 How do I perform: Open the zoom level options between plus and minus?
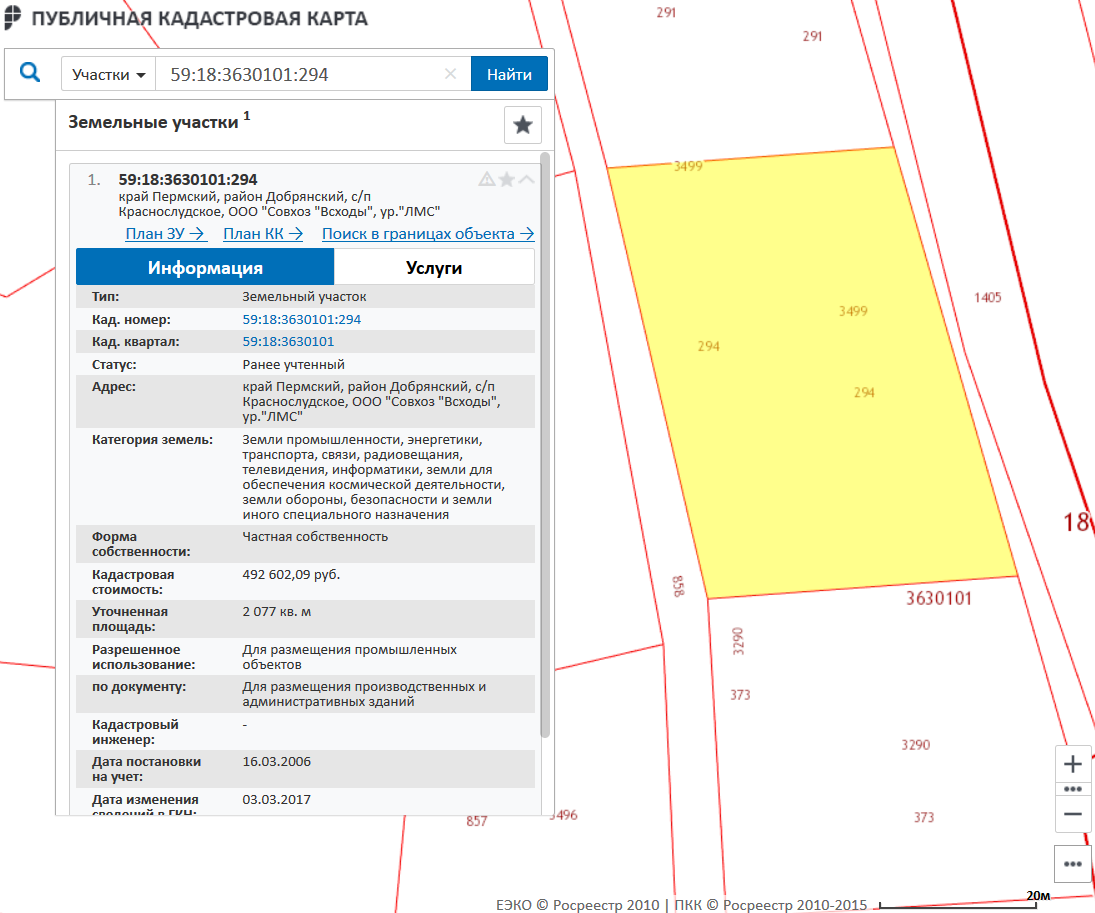click(x=1073, y=789)
